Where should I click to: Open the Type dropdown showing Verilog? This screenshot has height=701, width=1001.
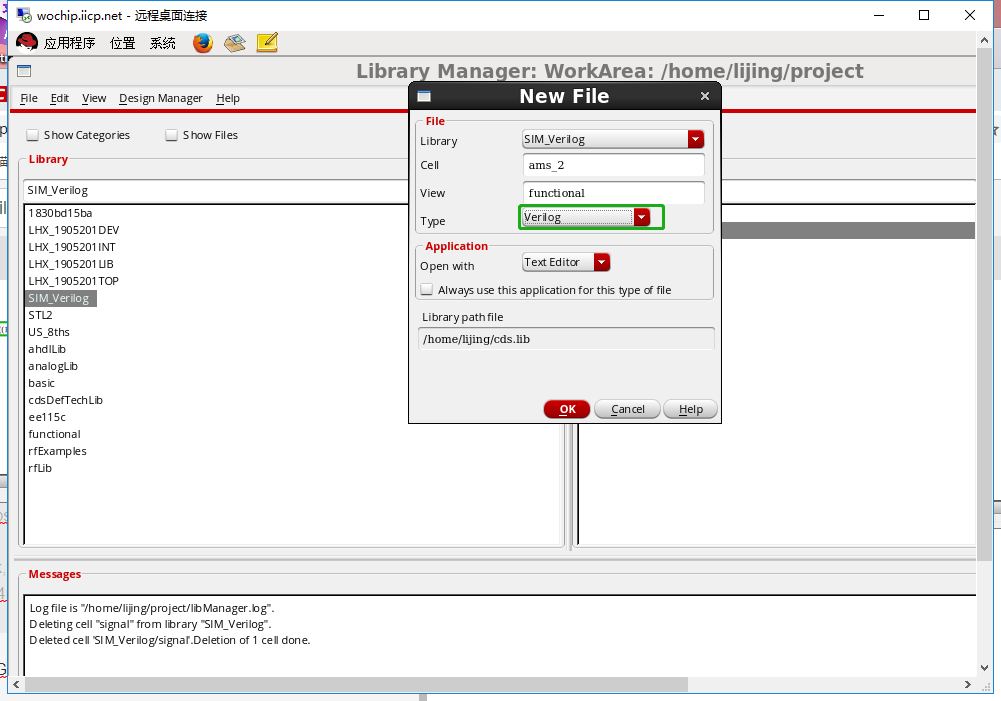642,216
